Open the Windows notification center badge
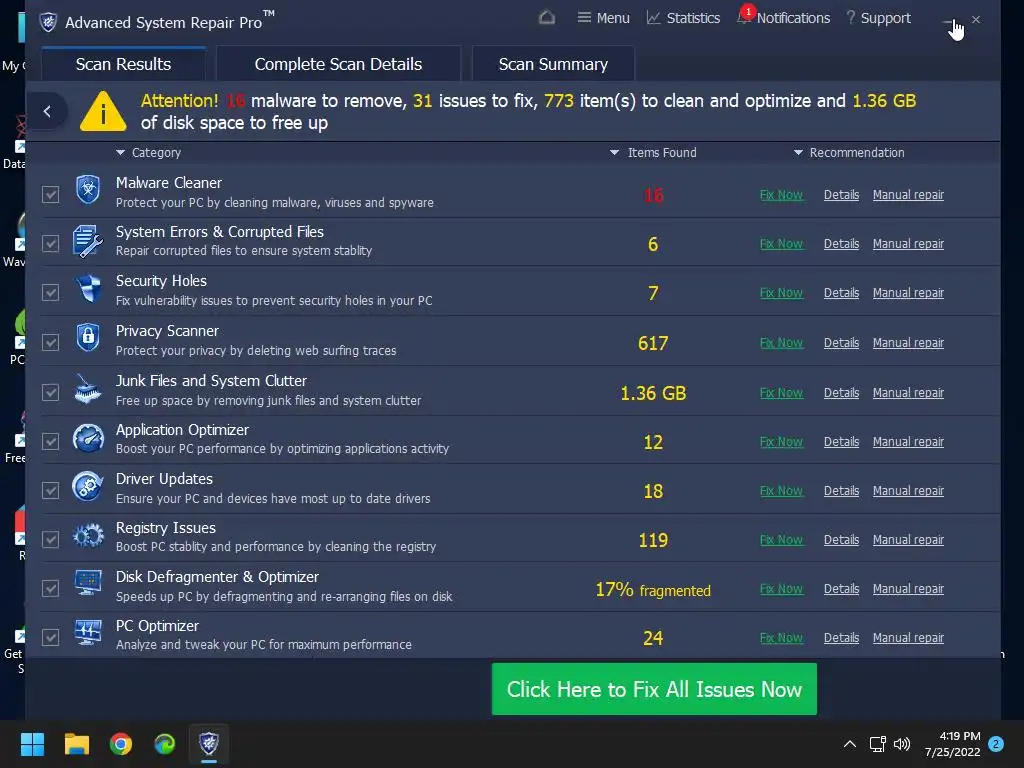Screen dimensions: 1024x768 point(996,744)
